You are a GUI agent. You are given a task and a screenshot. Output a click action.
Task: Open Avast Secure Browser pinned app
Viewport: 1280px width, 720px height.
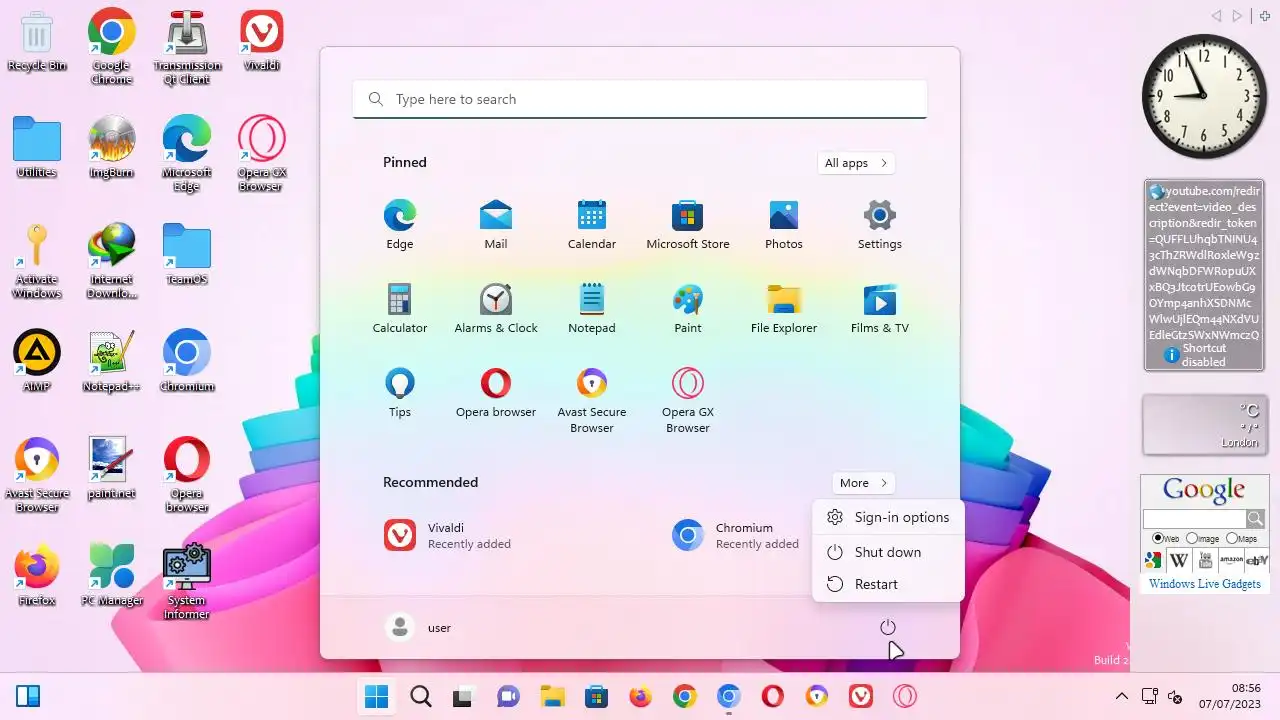tap(591, 400)
